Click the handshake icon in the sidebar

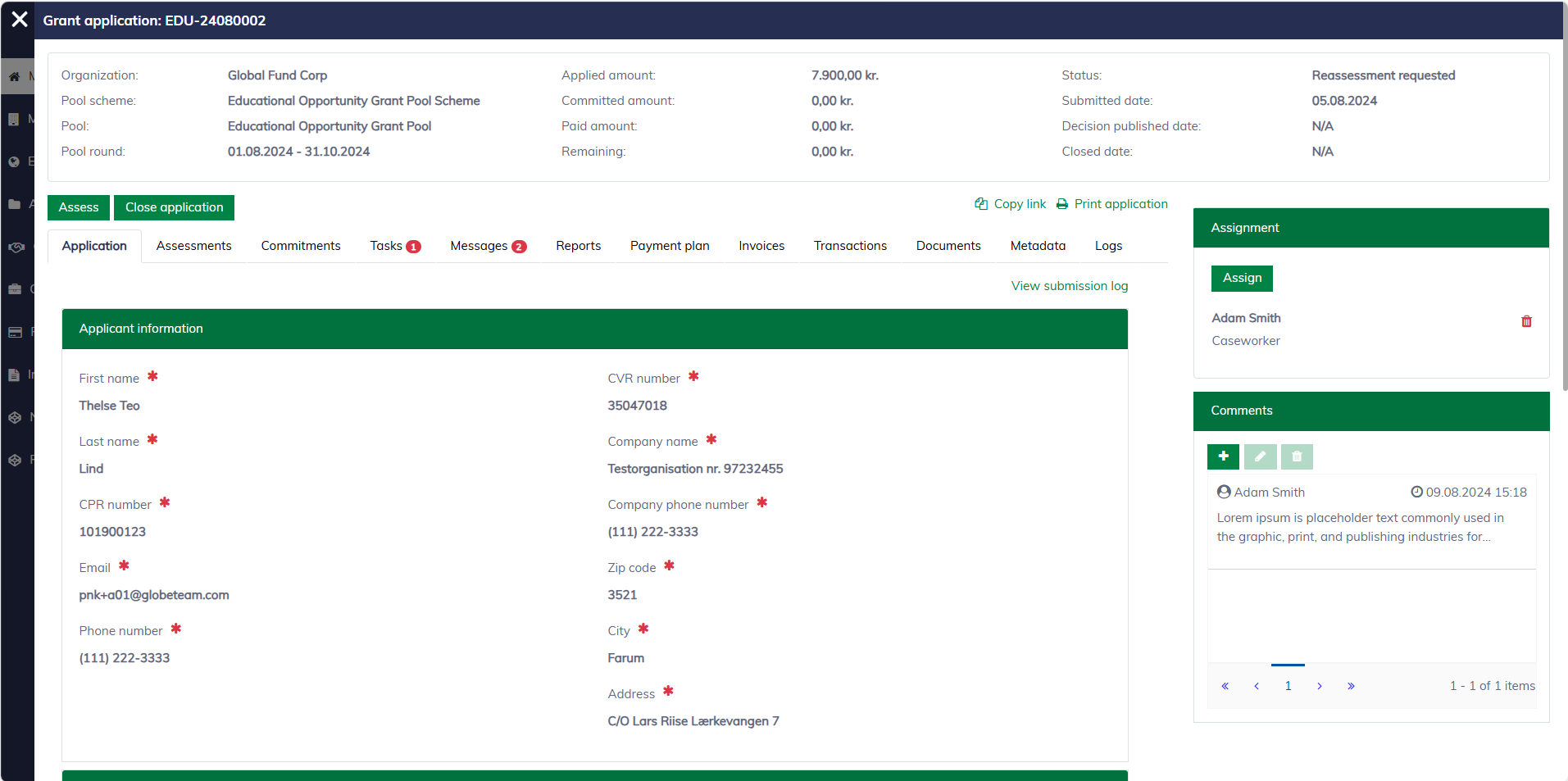click(16, 247)
